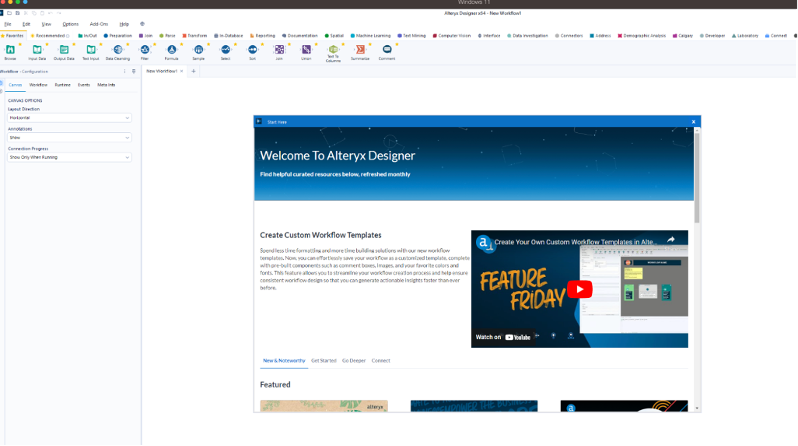Select the Text Input tool
Screen dimensions: 798x446
tap(91, 49)
